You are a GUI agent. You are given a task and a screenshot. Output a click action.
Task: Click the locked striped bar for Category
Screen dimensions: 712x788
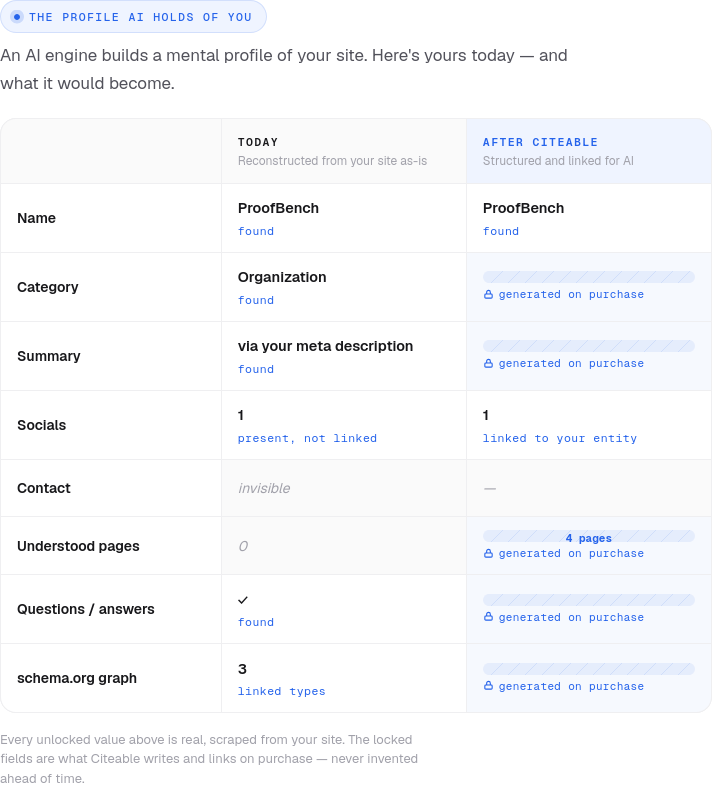tap(588, 277)
